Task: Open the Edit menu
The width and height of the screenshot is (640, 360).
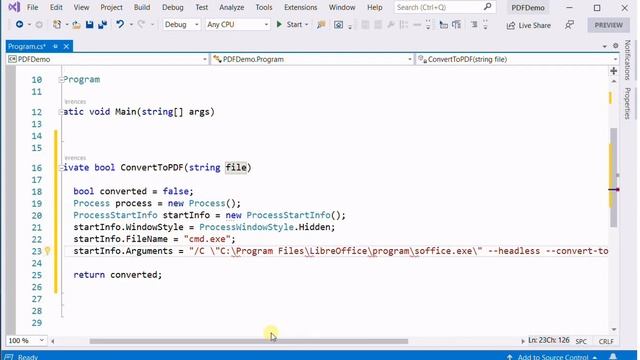Action: 56,7
